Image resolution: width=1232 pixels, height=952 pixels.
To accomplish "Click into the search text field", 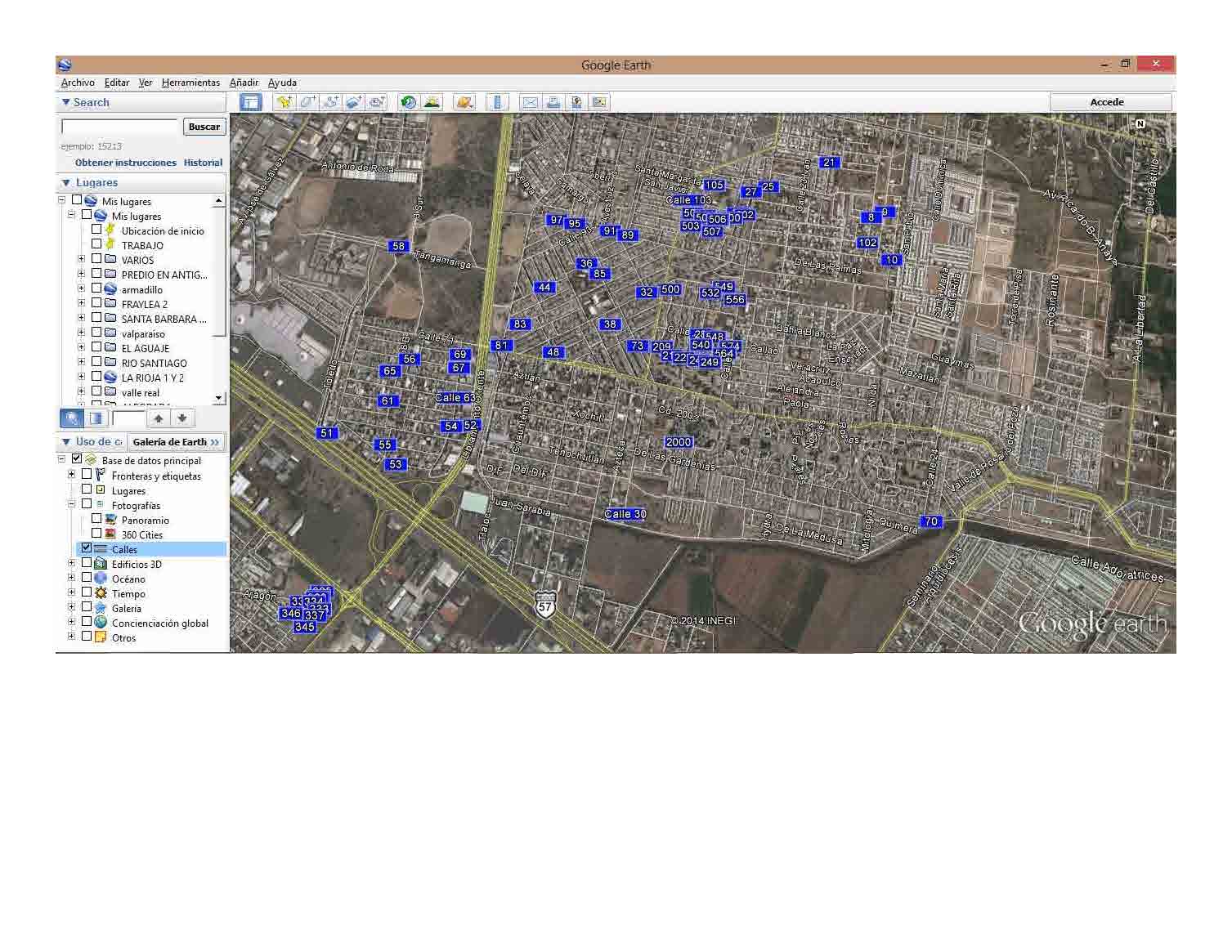I will 119,127.
